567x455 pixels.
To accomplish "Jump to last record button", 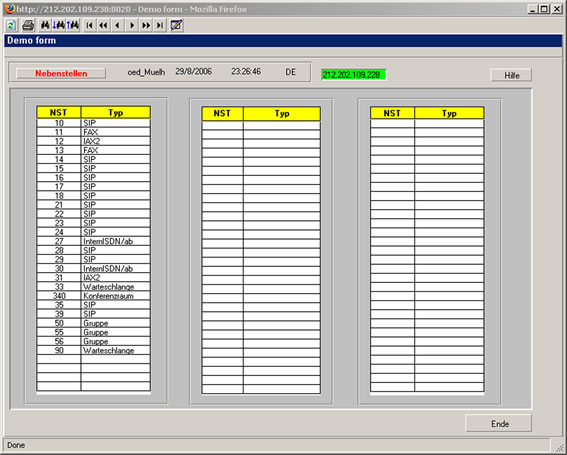I will [x=160, y=25].
